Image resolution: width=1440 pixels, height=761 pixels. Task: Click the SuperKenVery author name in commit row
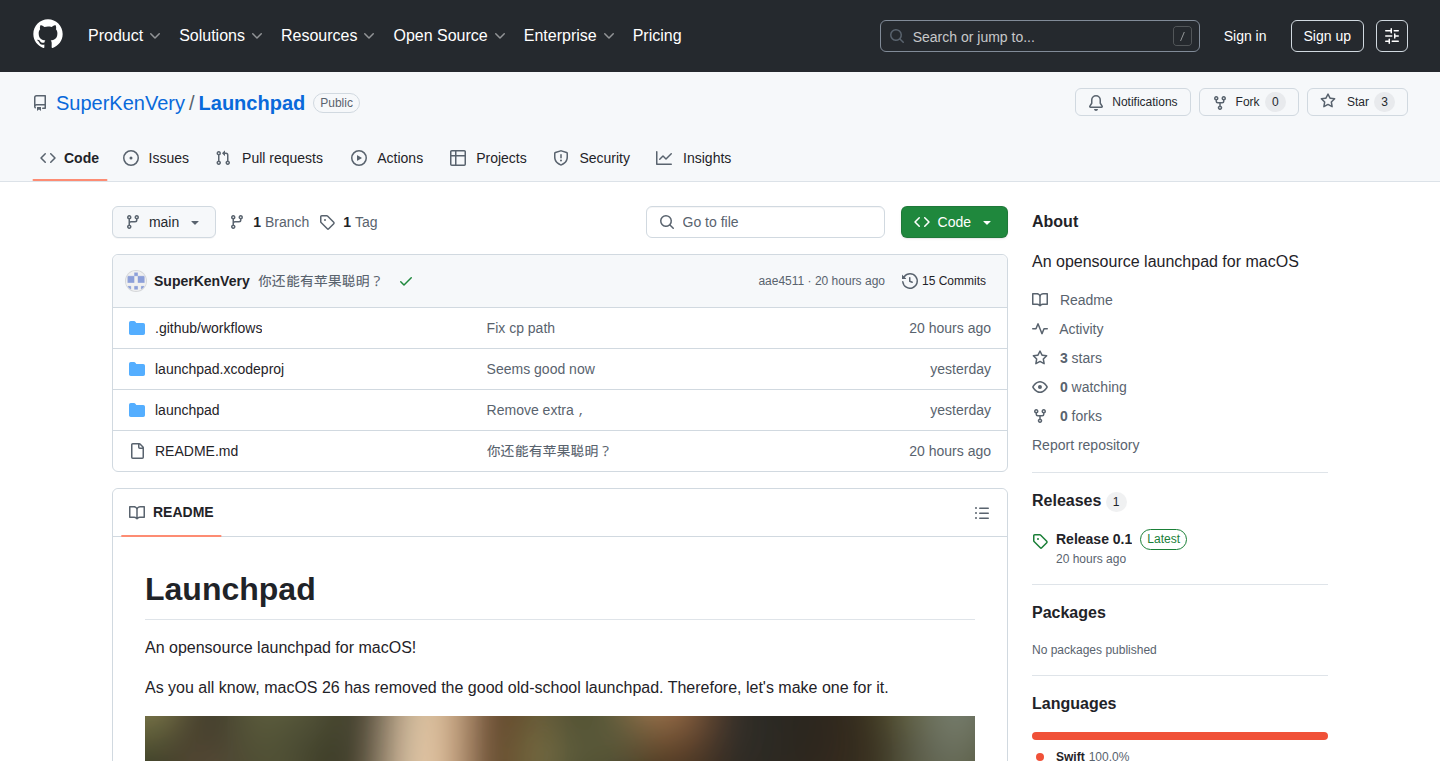[x=202, y=281]
